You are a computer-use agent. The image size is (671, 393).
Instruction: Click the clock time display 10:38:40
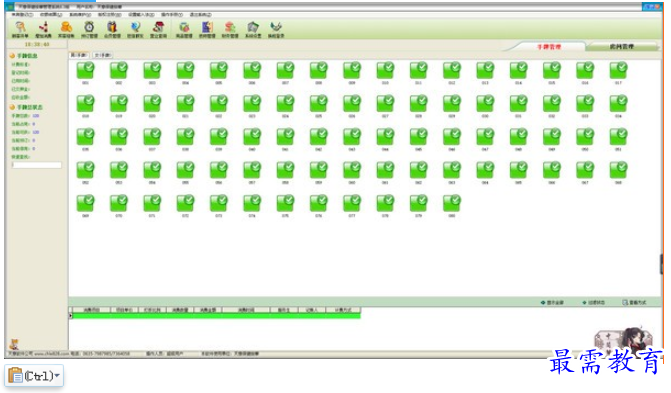pos(37,44)
